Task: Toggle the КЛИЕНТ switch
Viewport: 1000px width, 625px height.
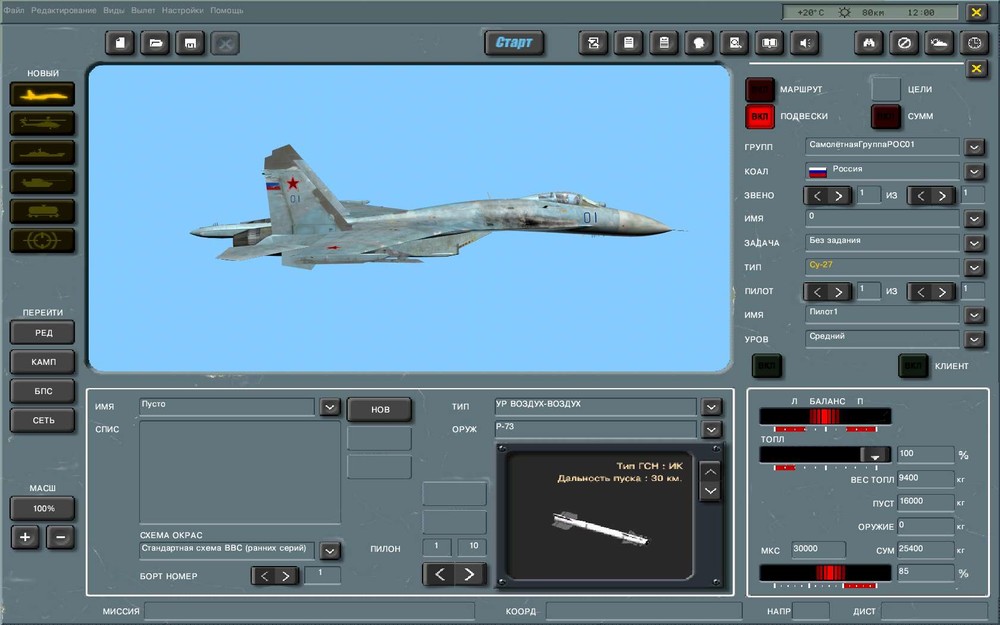Action: 912,366
